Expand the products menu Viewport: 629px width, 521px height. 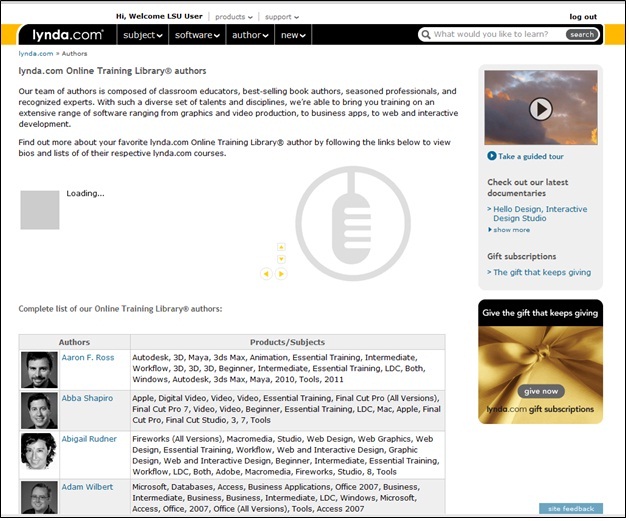(x=233, y=17)
